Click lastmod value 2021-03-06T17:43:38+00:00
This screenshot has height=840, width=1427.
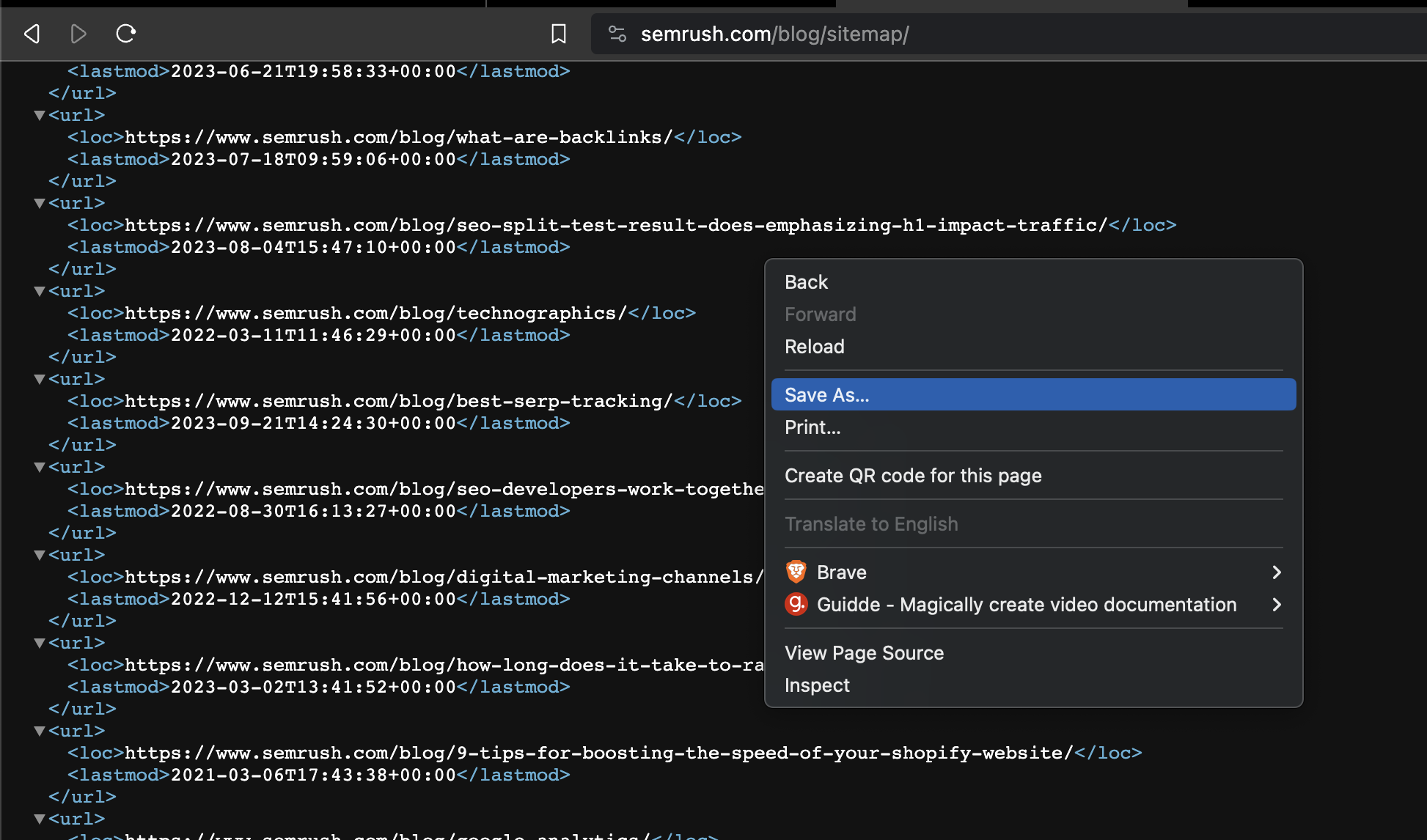(x=313, y=775)
